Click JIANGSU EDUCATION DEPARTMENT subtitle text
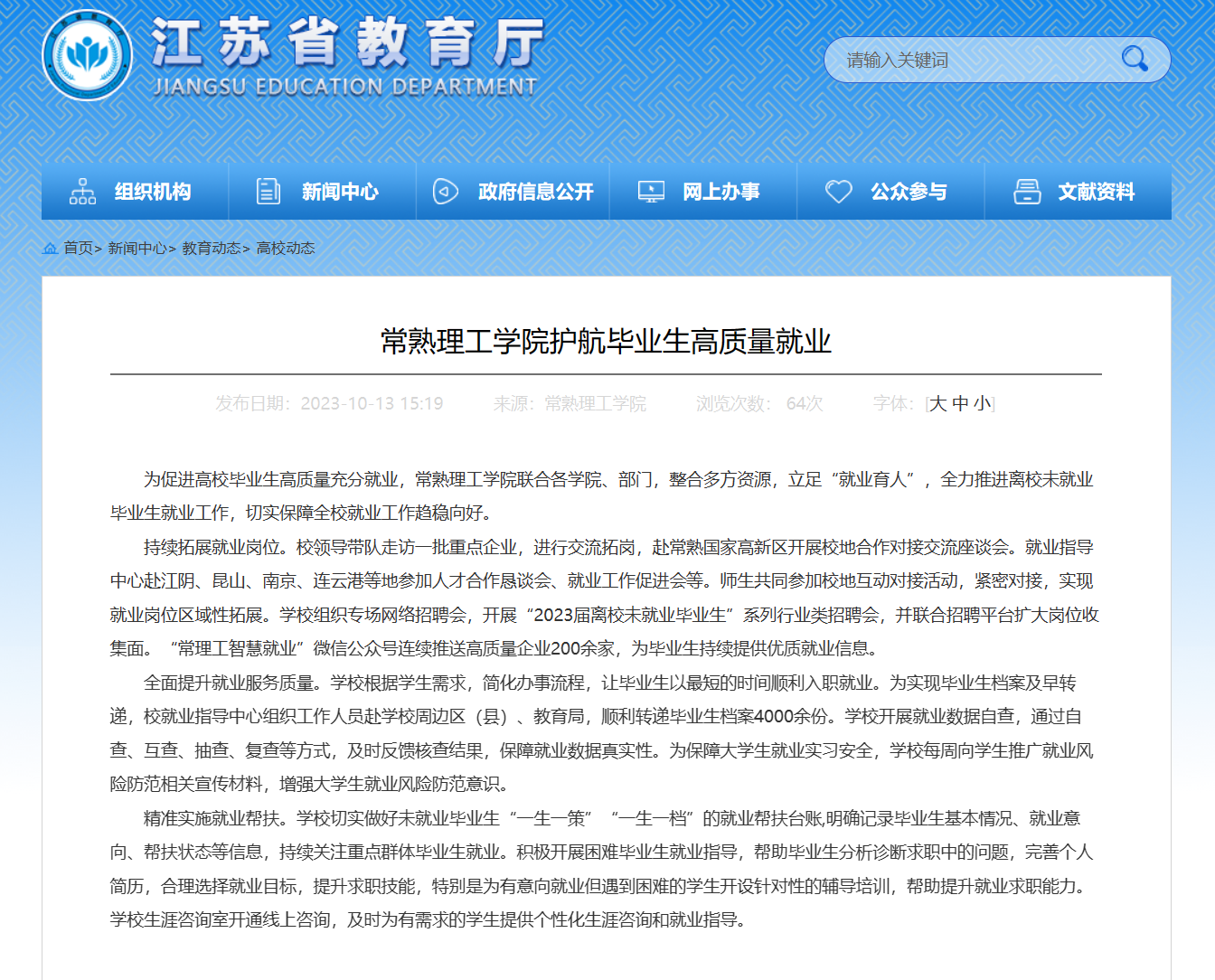 344,87
